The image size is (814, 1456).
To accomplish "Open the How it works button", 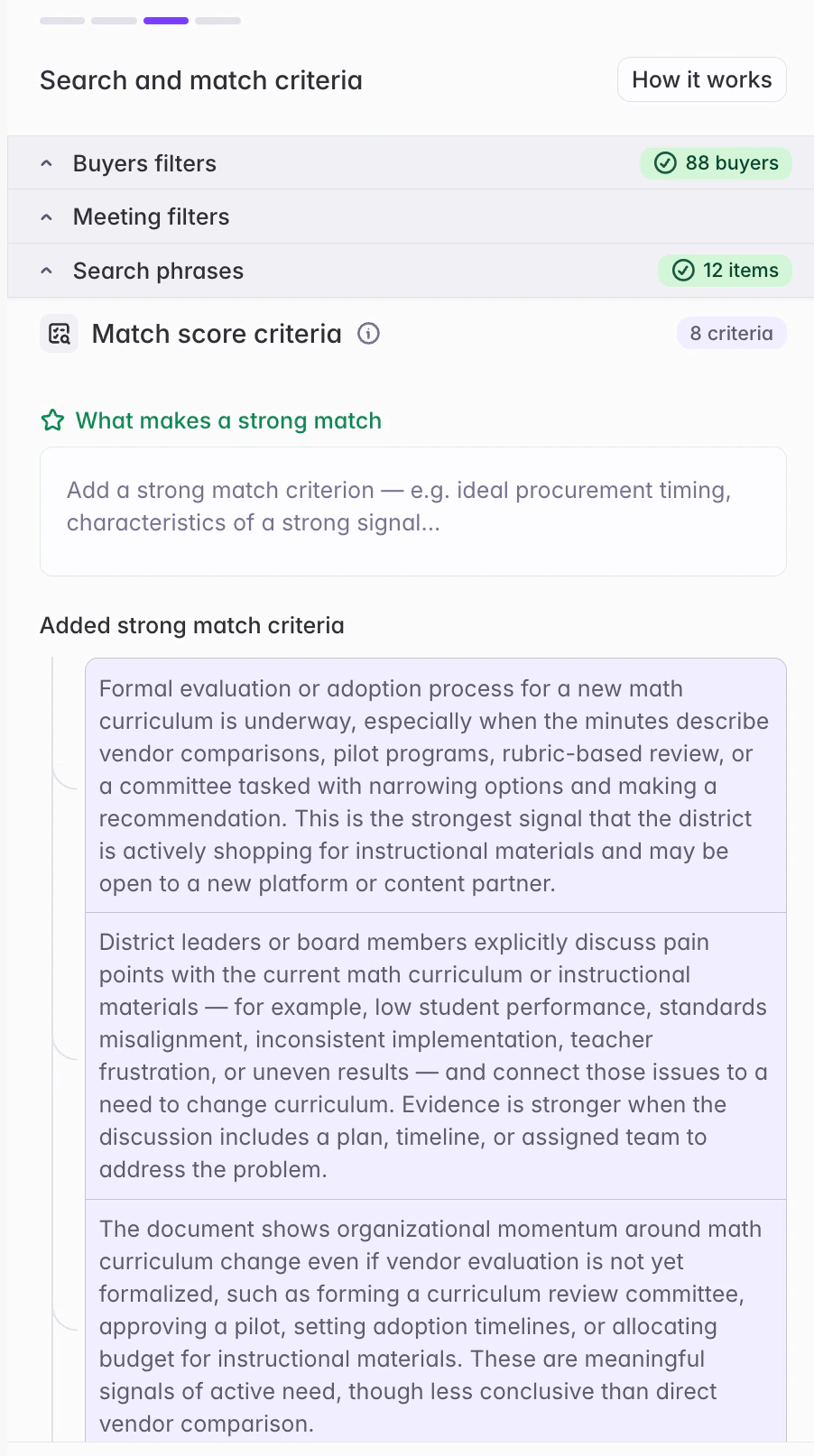I will 702,79.
